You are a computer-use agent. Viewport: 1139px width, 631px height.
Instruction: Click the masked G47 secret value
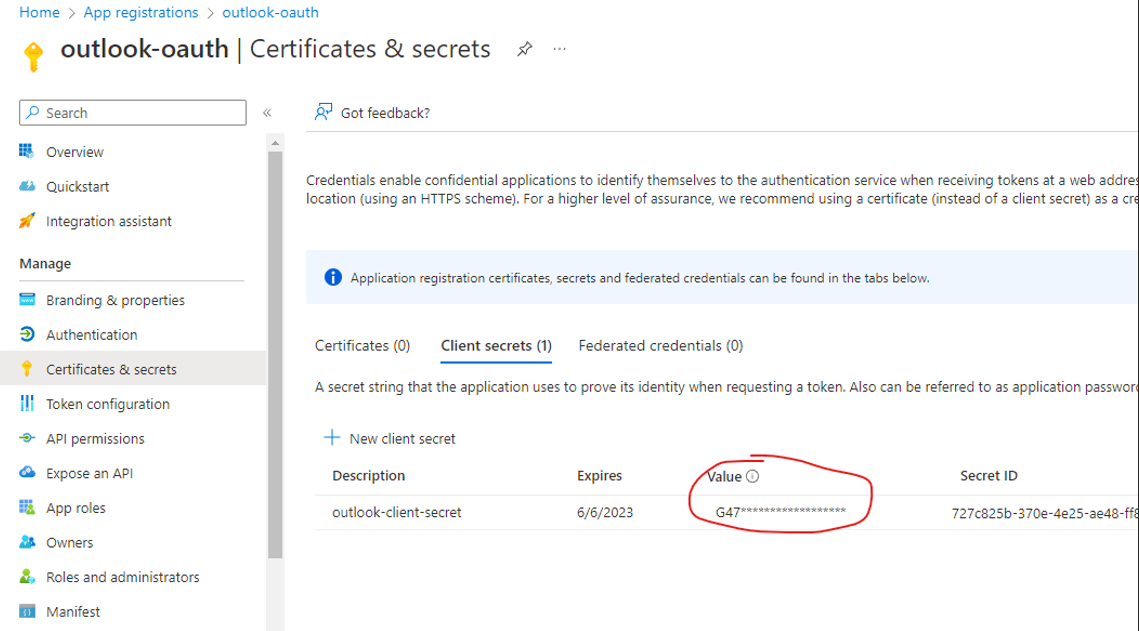(781, 512)
